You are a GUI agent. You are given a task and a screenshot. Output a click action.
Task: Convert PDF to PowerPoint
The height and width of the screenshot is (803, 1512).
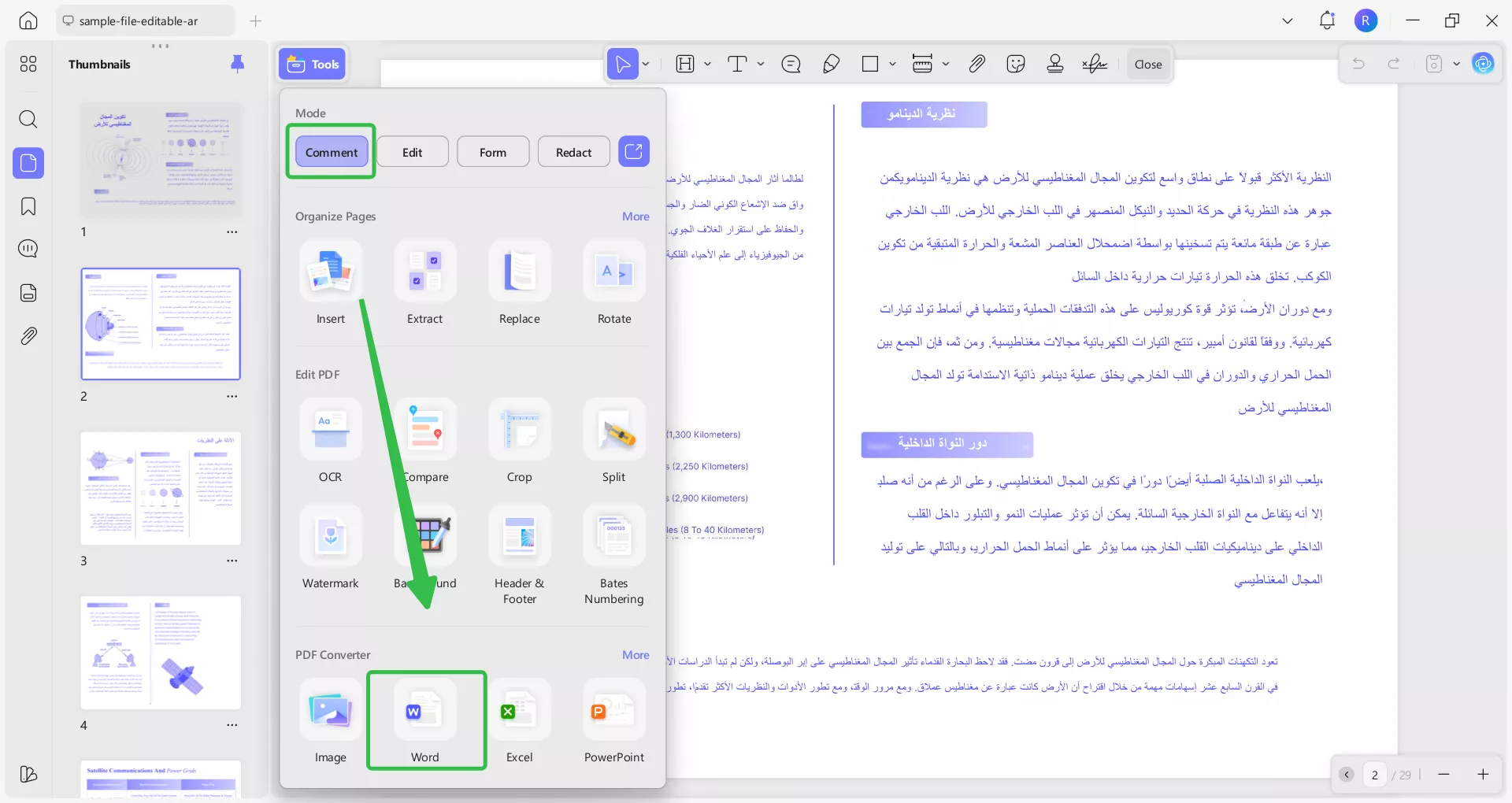(614, 722)
